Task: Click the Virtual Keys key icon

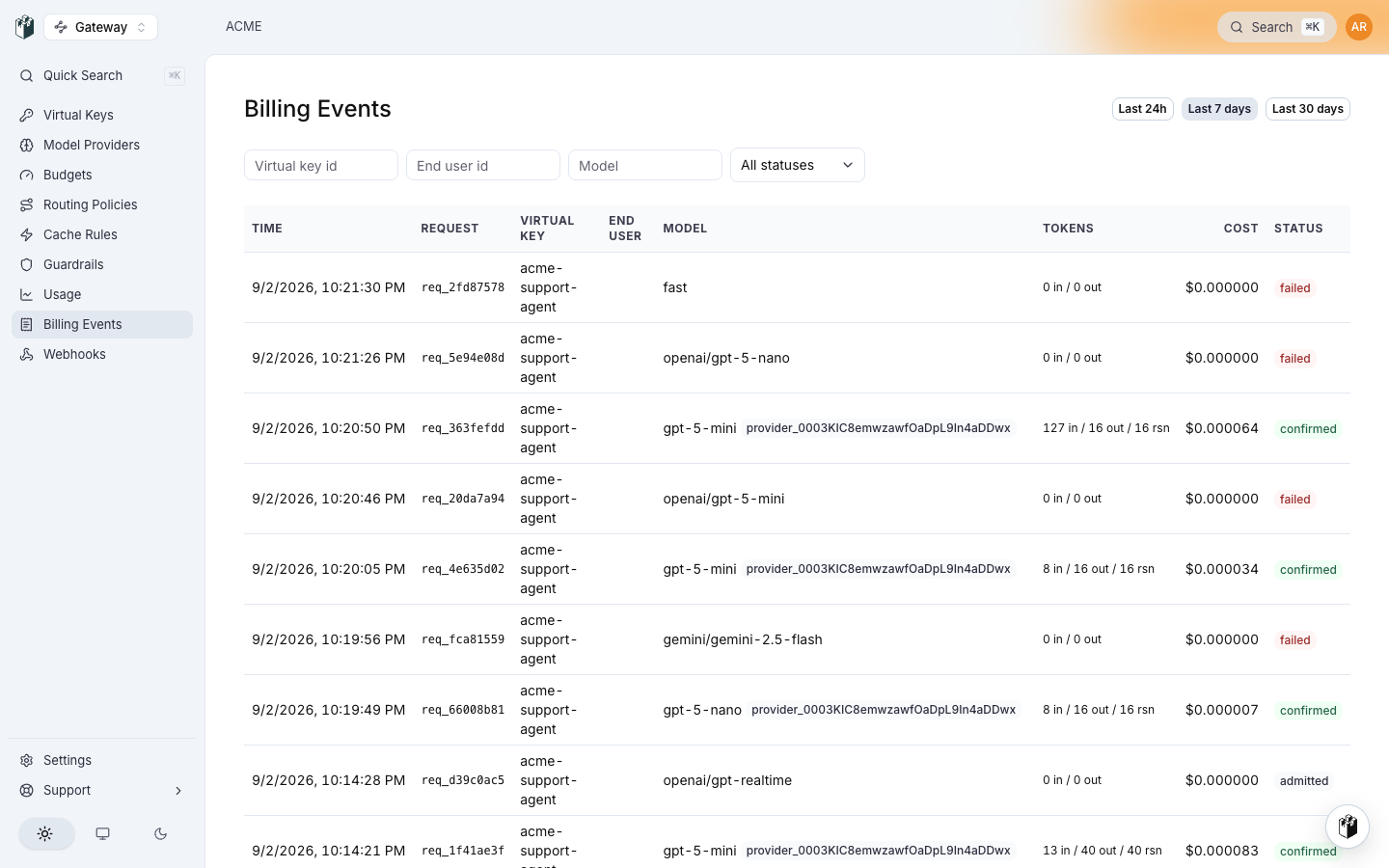Action: click(x=27, y=115)
